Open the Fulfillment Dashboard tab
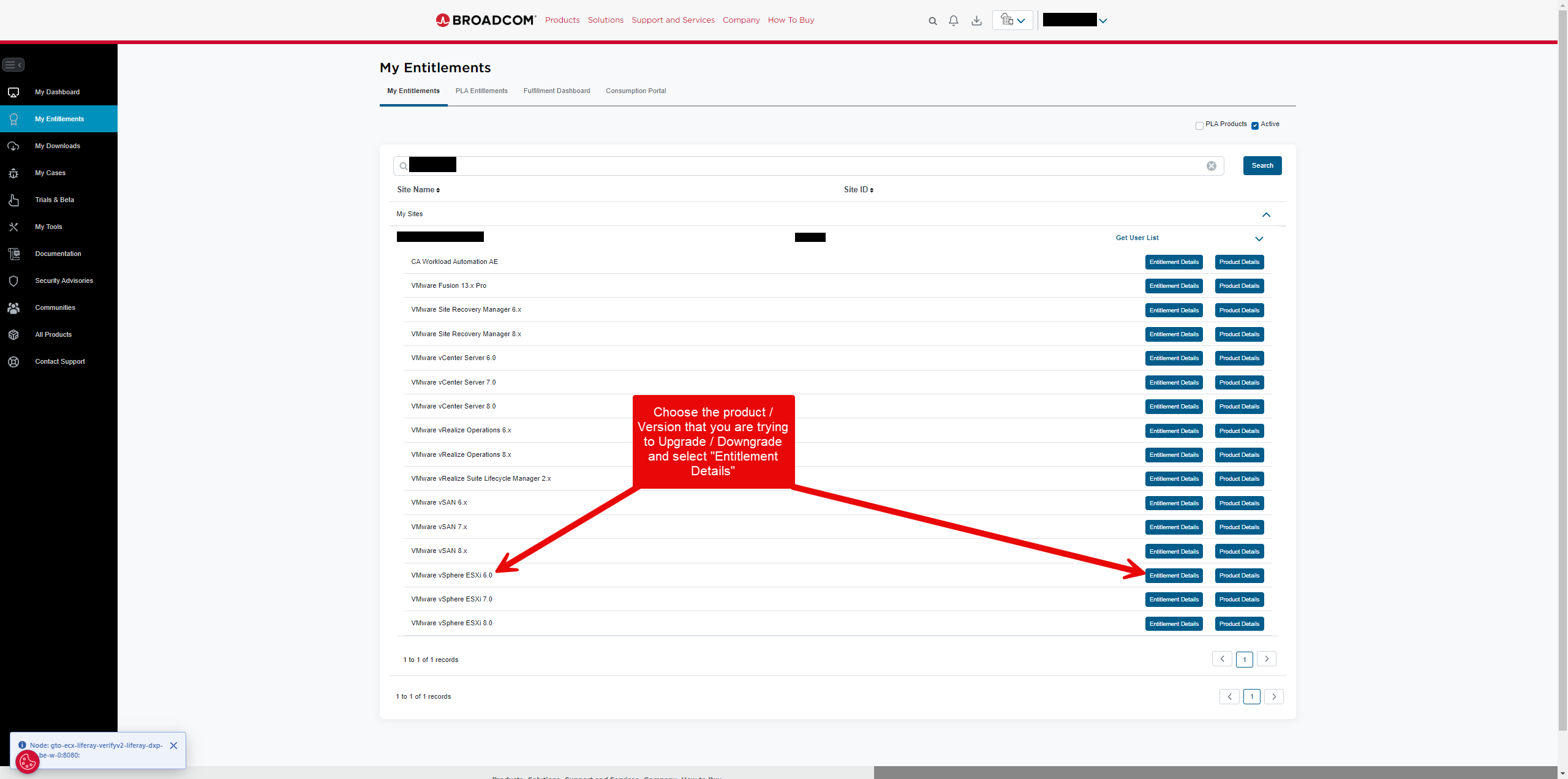Viewport: 1568px width, 779px height. [556, 91]
